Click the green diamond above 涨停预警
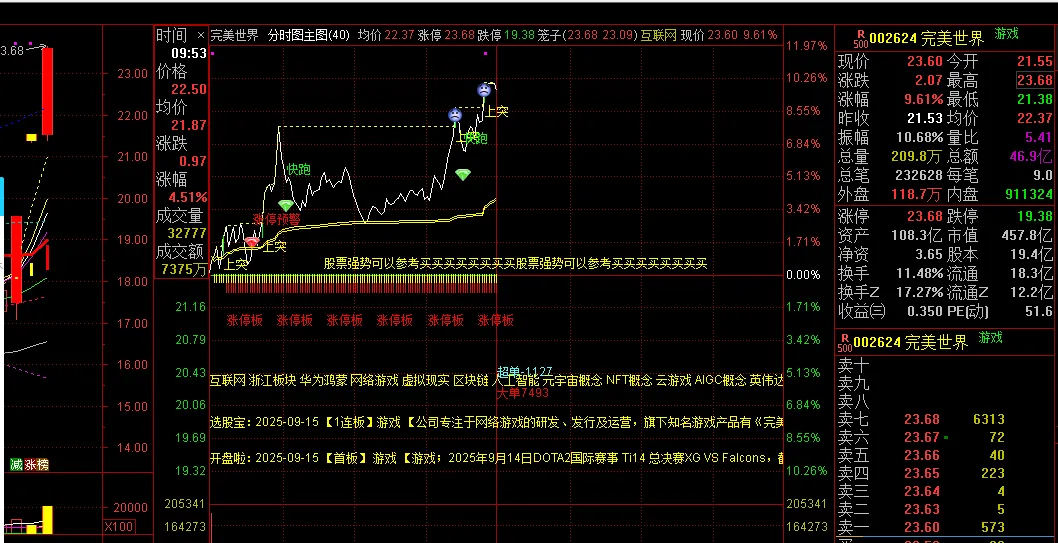Image resolution: width=1058 pixels, height=543 pixels. pos(286,206)
